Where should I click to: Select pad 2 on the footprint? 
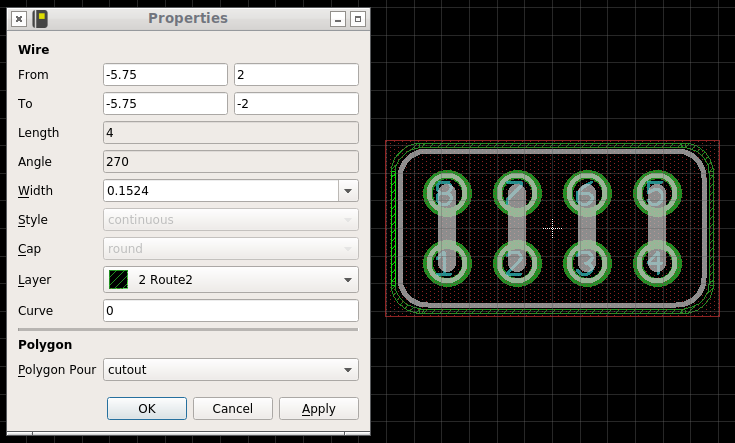[x=517, y=263]
